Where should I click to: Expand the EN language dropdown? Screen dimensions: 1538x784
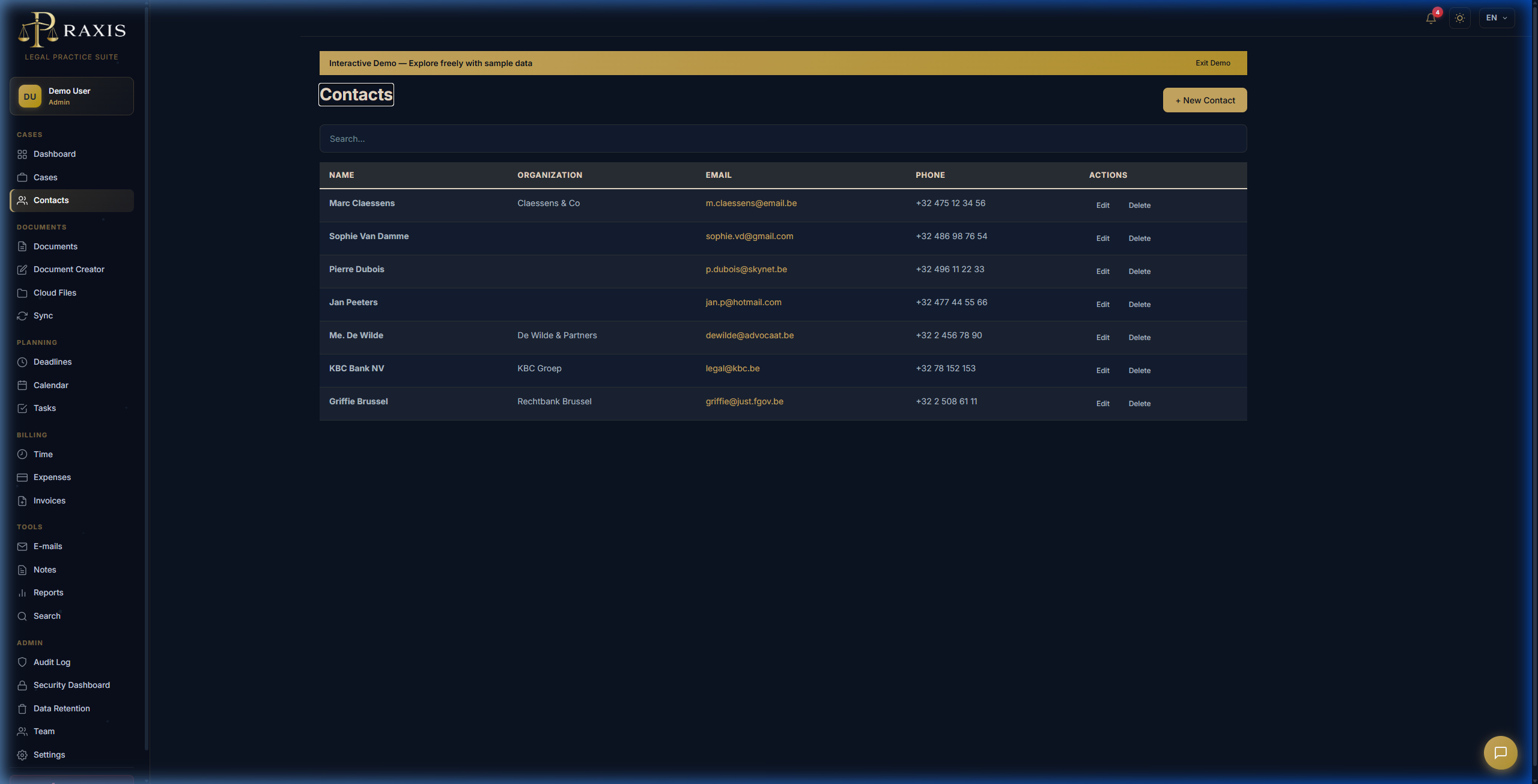(x=1497, y=18)
